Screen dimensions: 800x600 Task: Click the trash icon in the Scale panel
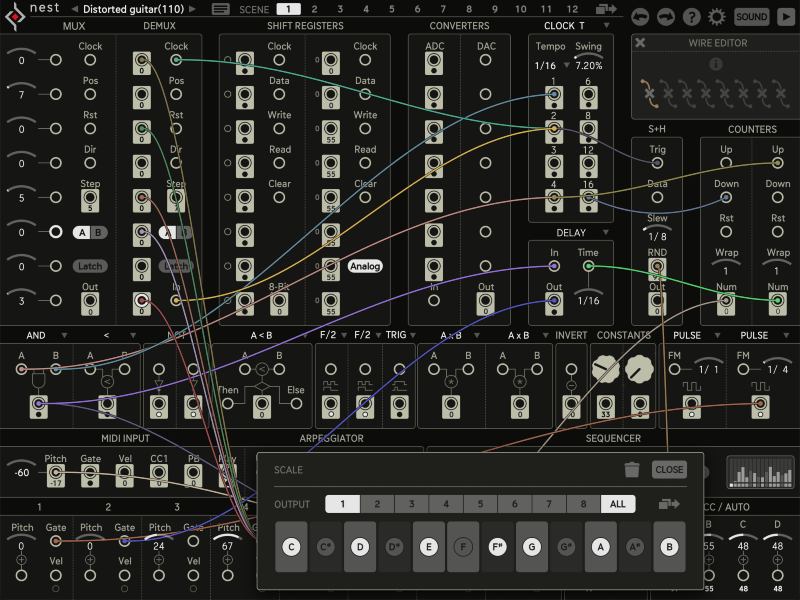634,468
